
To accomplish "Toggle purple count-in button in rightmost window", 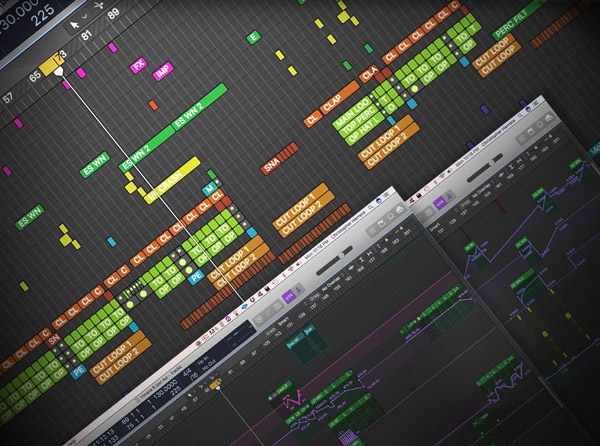I will (x=440, y=203).
